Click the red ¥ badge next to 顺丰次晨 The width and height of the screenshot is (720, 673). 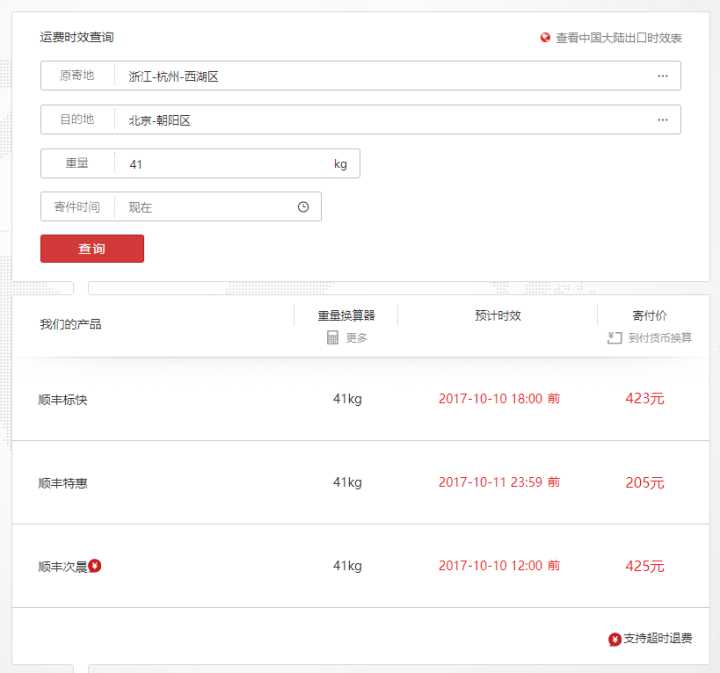coord(95,566)
